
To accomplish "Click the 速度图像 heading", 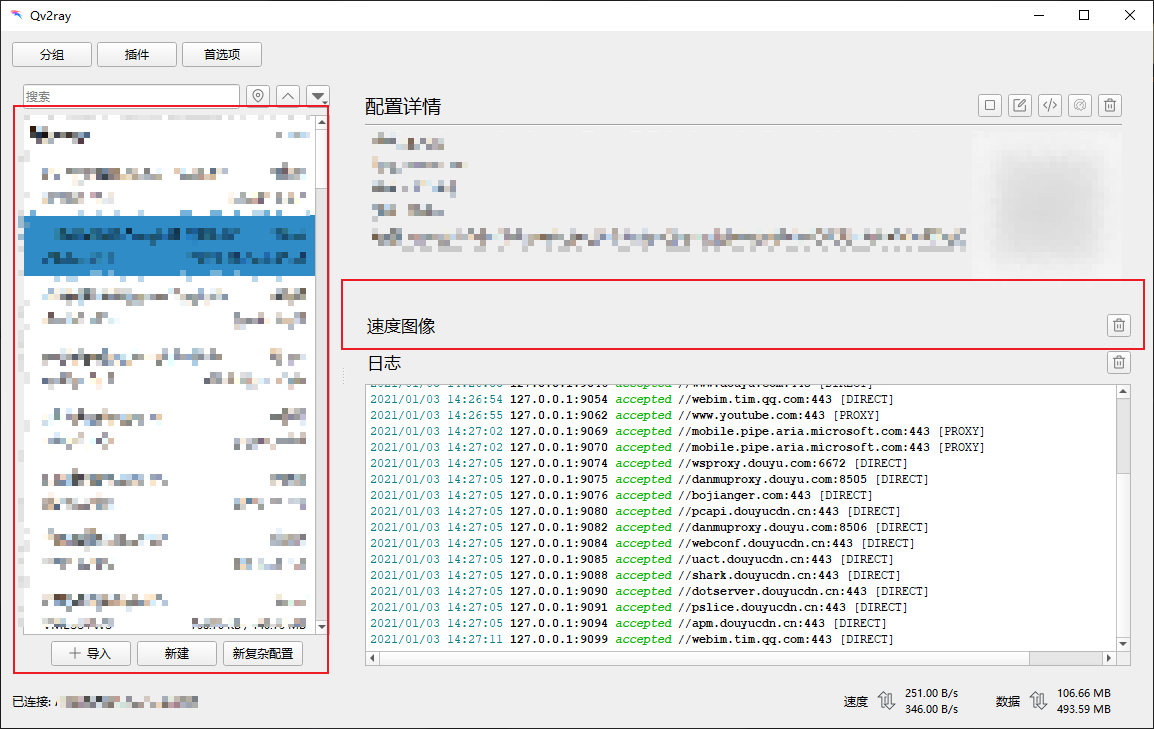I will pos(401,326).
